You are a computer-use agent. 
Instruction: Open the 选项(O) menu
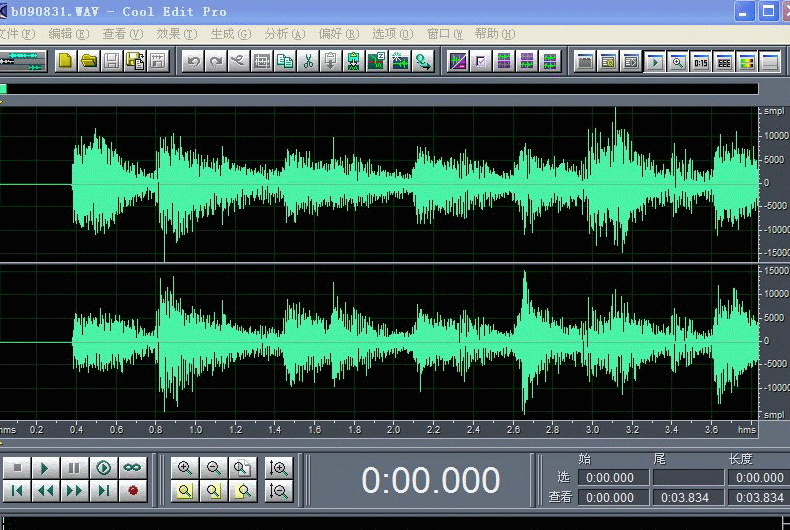point(392,34)
